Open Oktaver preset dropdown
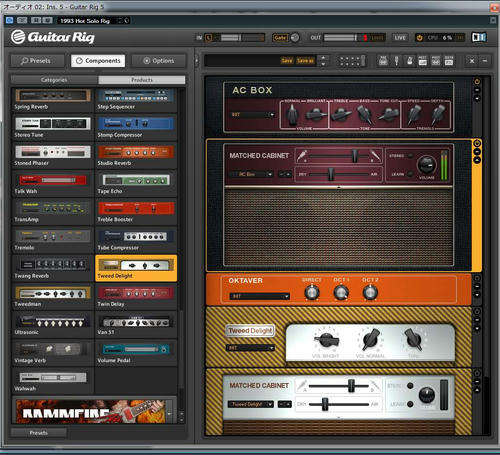500x455 pixels. 260,296
